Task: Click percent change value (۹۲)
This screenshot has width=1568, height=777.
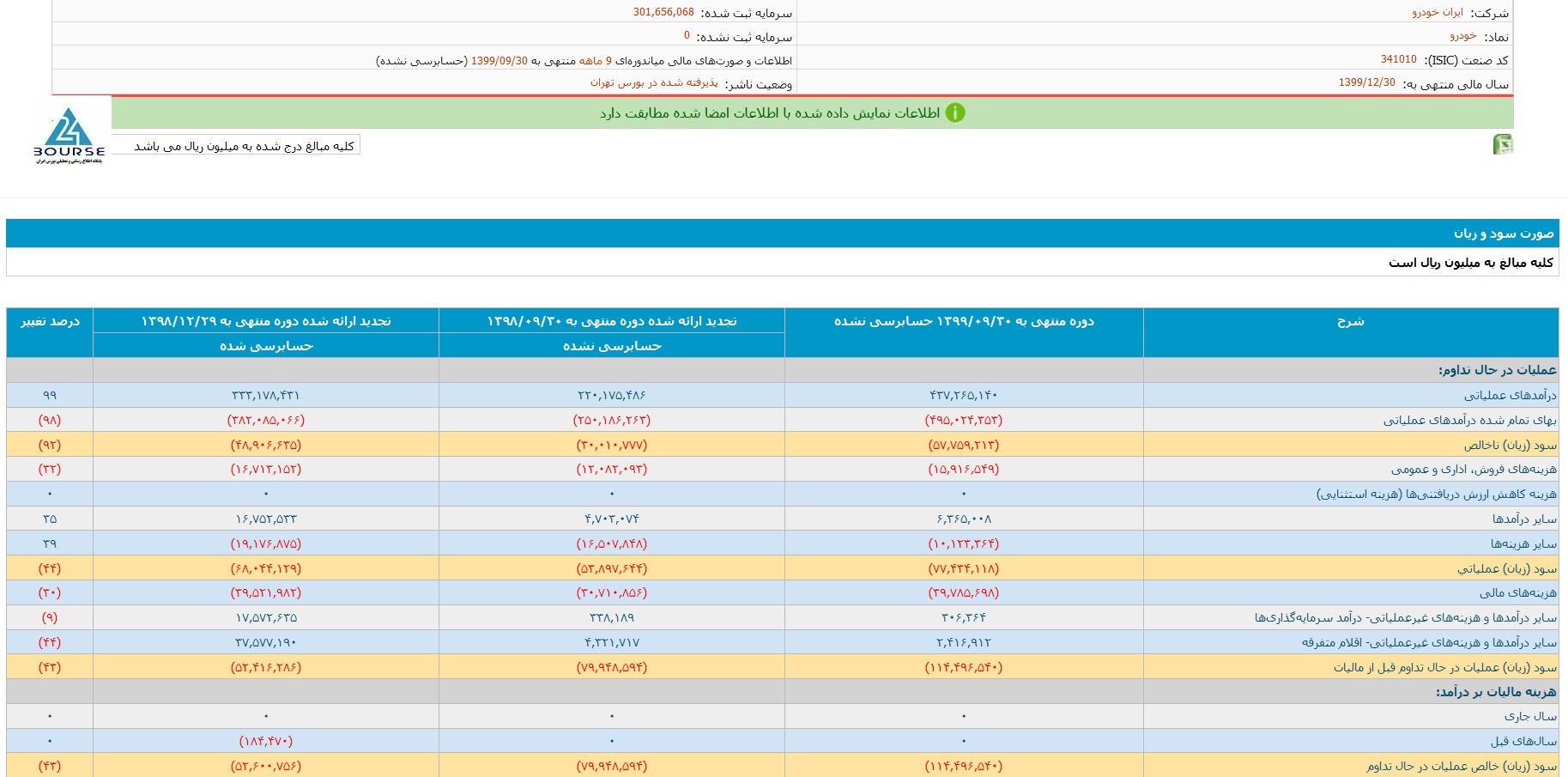Action: (x=50, y=445)
